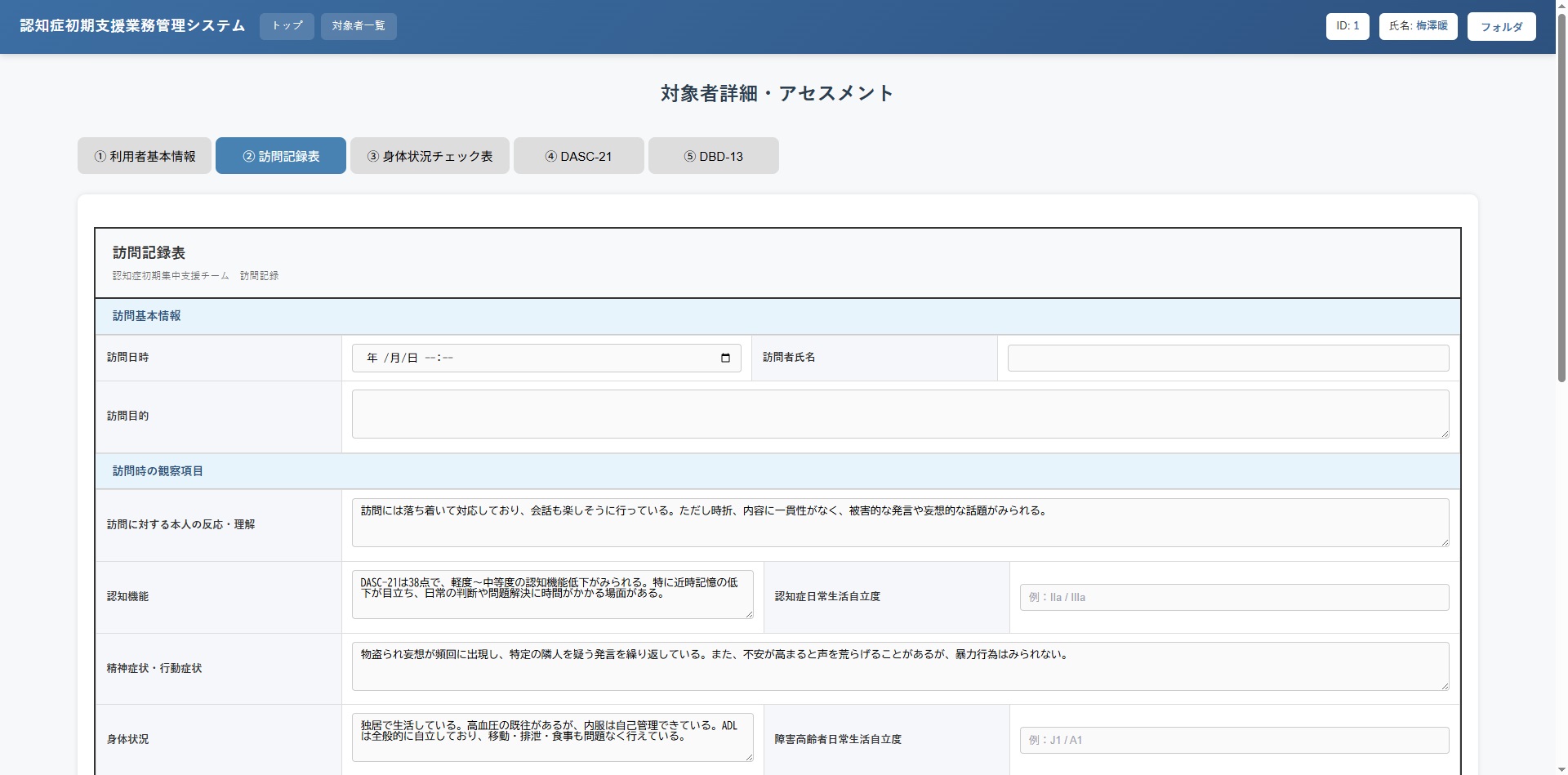This screenshot has width=1568, height=775.
Task: Click the 氏名 name badge in header
Action: pos(1418,26)
